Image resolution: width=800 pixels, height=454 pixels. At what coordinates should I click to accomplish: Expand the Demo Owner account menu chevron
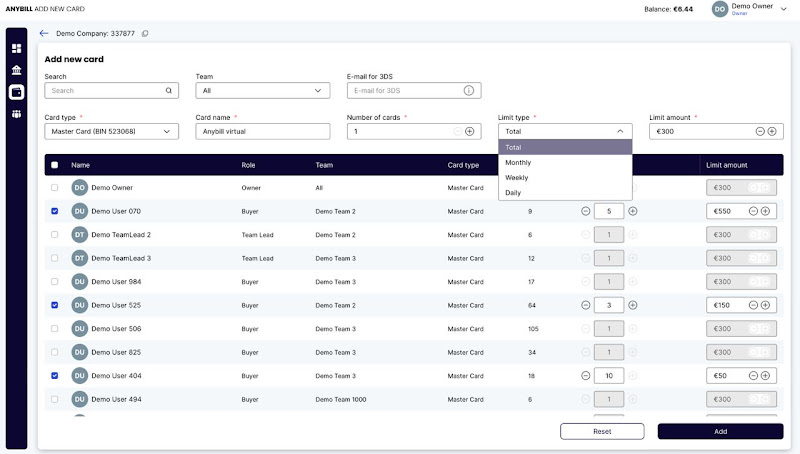click(784, 9)
